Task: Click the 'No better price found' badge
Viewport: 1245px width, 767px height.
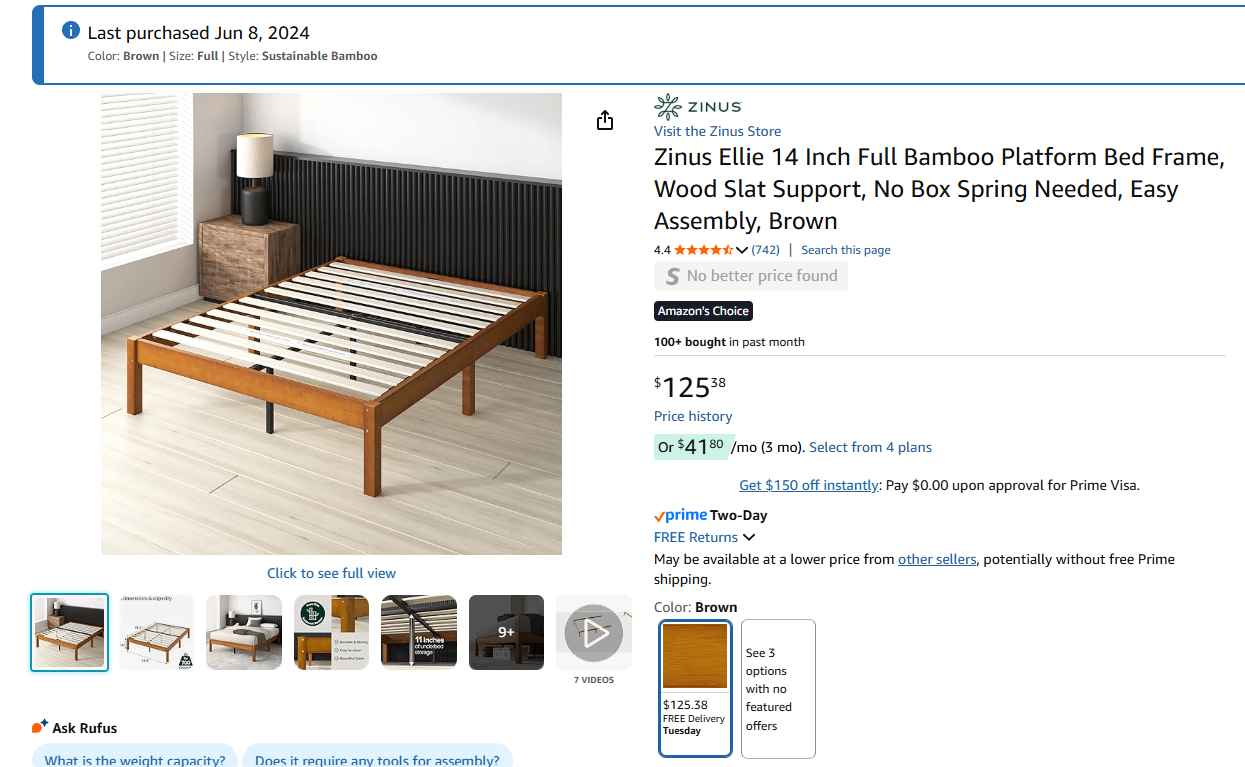Action: [751, 276]
